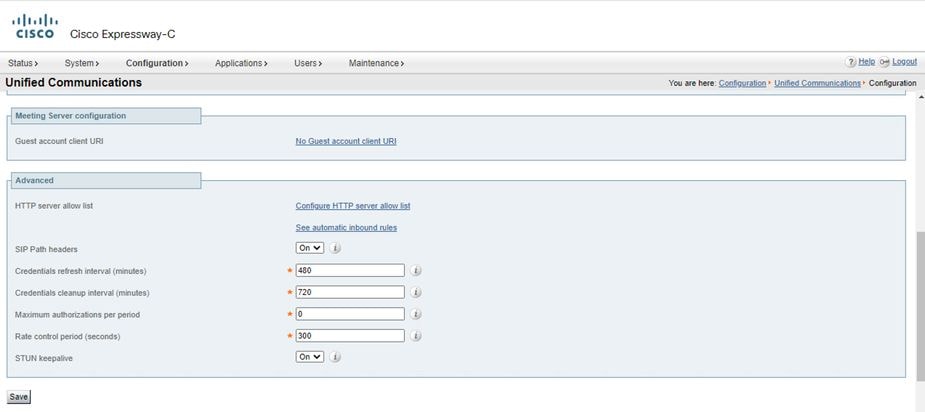This screenshot has height=412, width=925.
Task: Click the STUN keepalive label
Action: pyautogui.click(x=44, y=358)
